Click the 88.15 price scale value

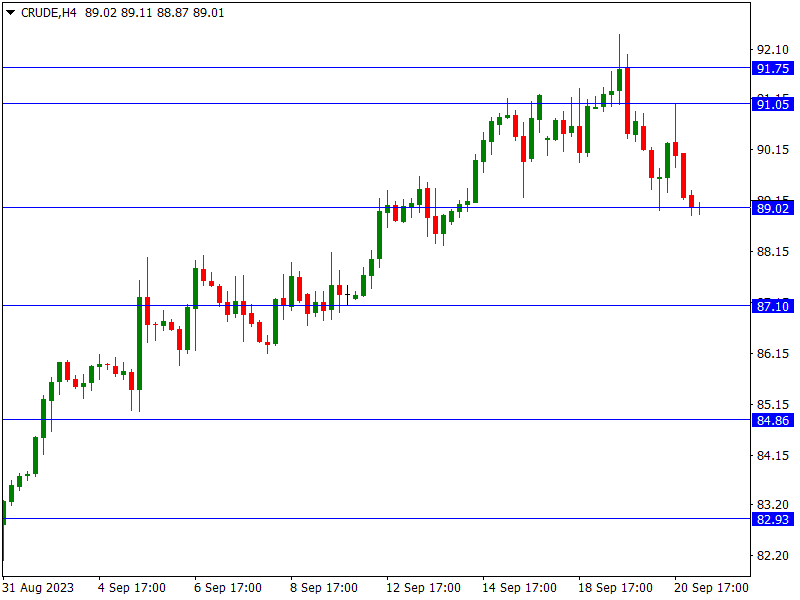coord(772,252)
